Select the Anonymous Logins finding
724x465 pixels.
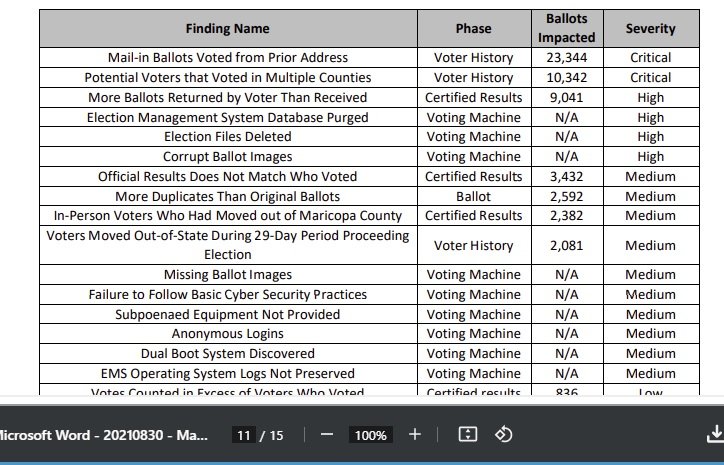pyautogui.click(x=228, y=334)
